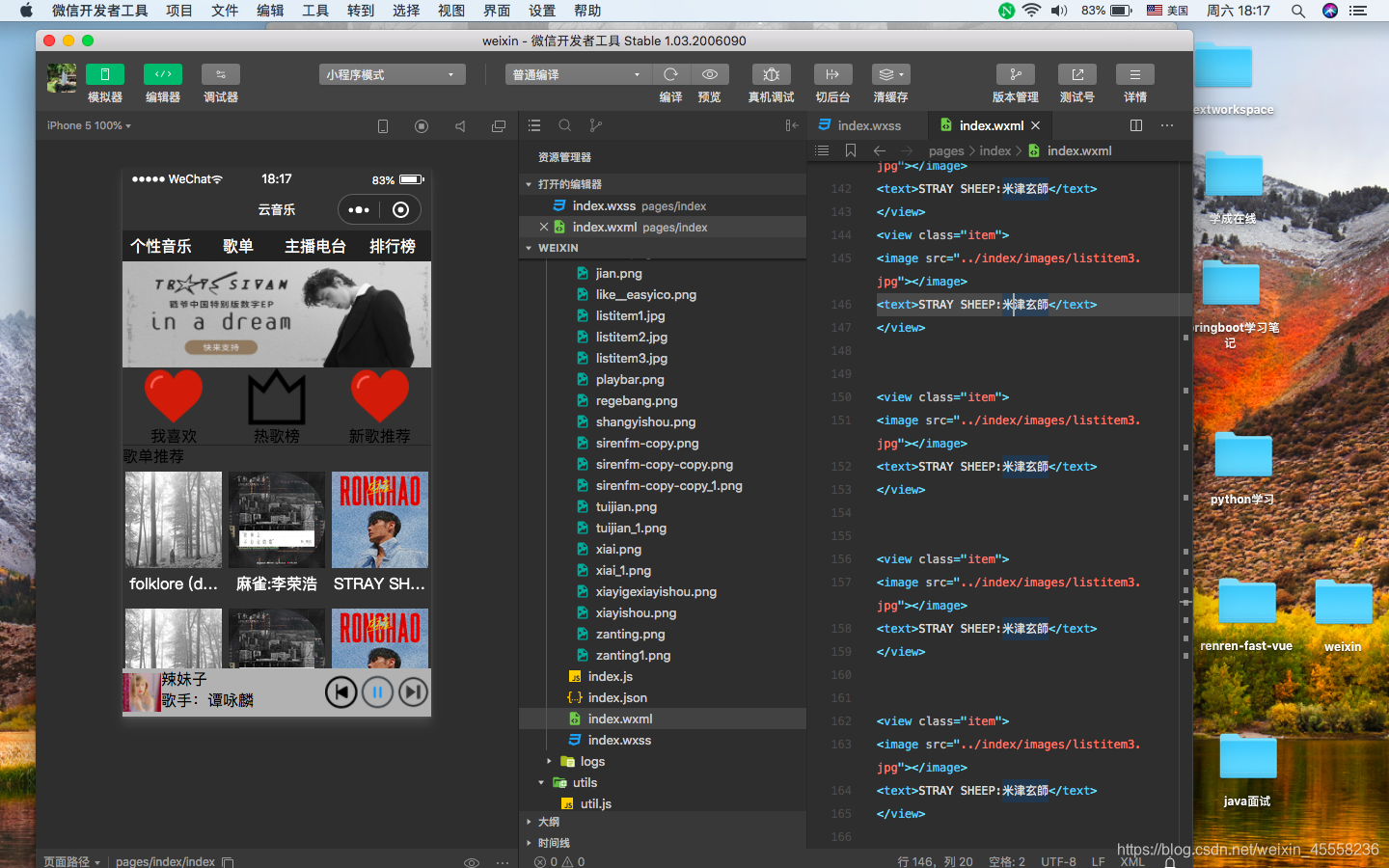
Task: Switch to the index.wxss editor tab
Action: click(x=868, y=125)
